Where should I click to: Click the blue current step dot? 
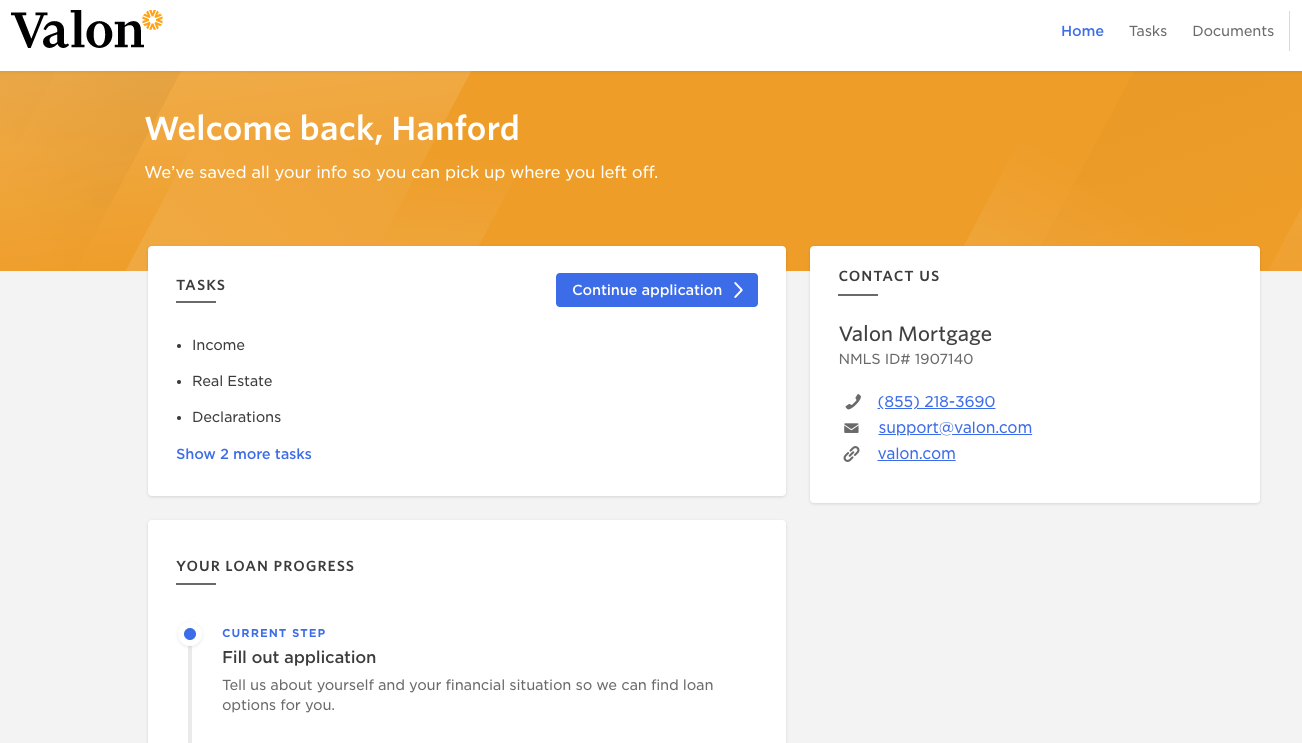coord(190,634)
